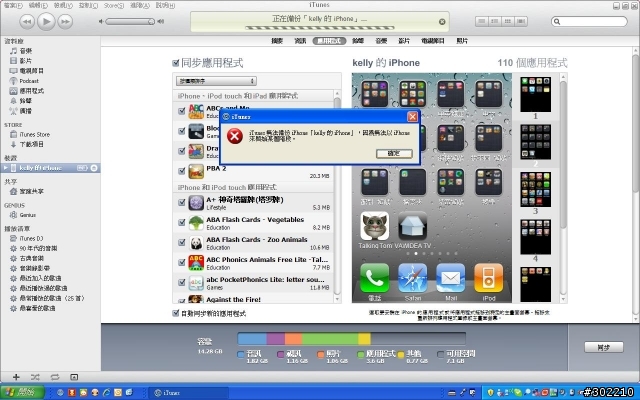Viewport: 640px width, 400px height.
Task: Select home screen page 4 thumbnail
Action: [x=536, y=237]
